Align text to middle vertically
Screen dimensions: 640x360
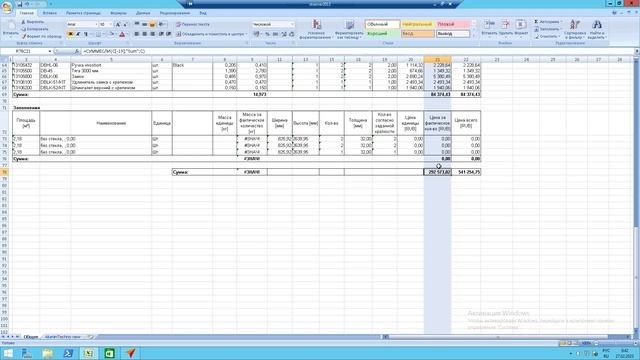click(x=144, y=24)
